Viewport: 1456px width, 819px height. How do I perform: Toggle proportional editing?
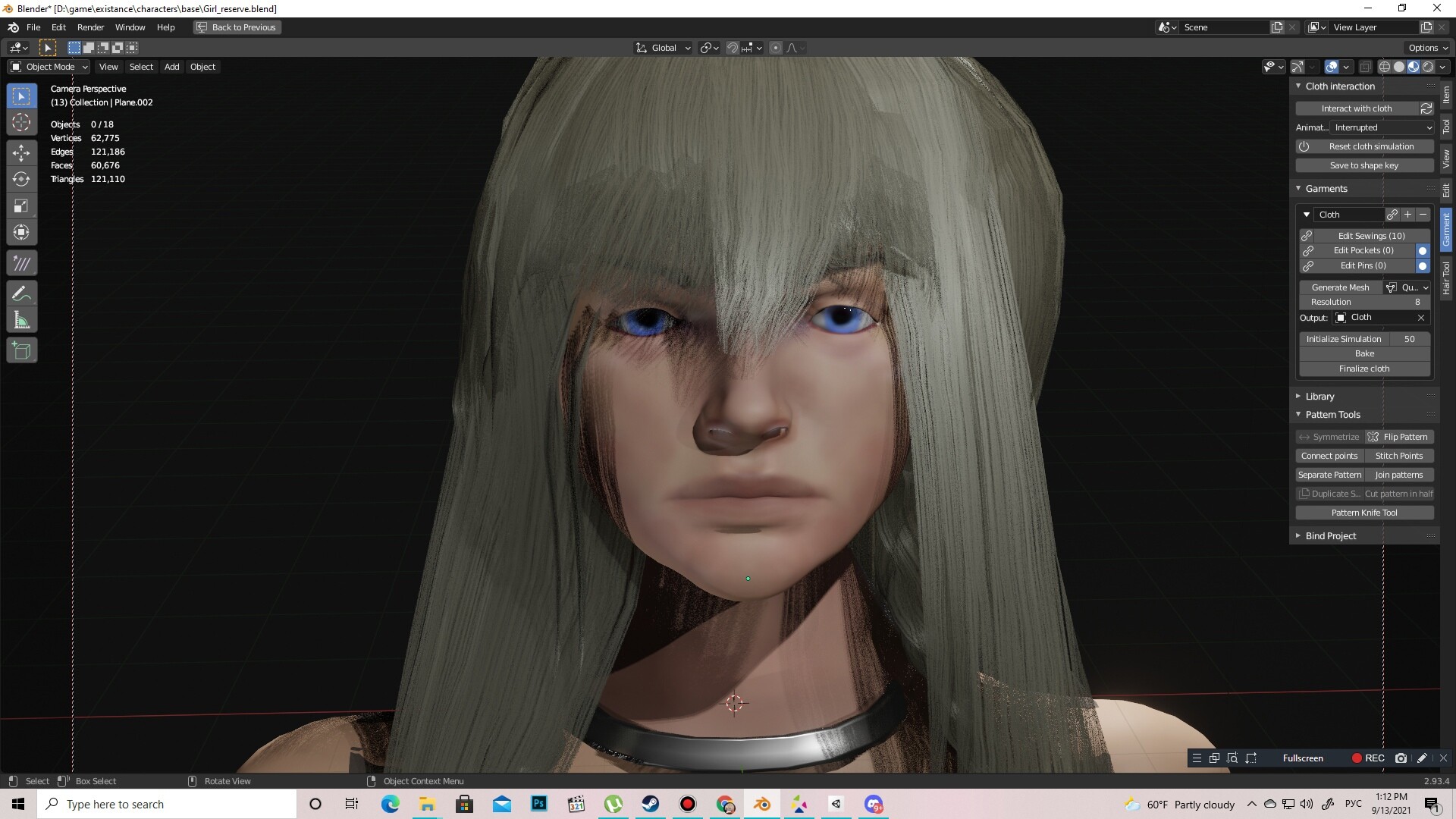[775, 47]
